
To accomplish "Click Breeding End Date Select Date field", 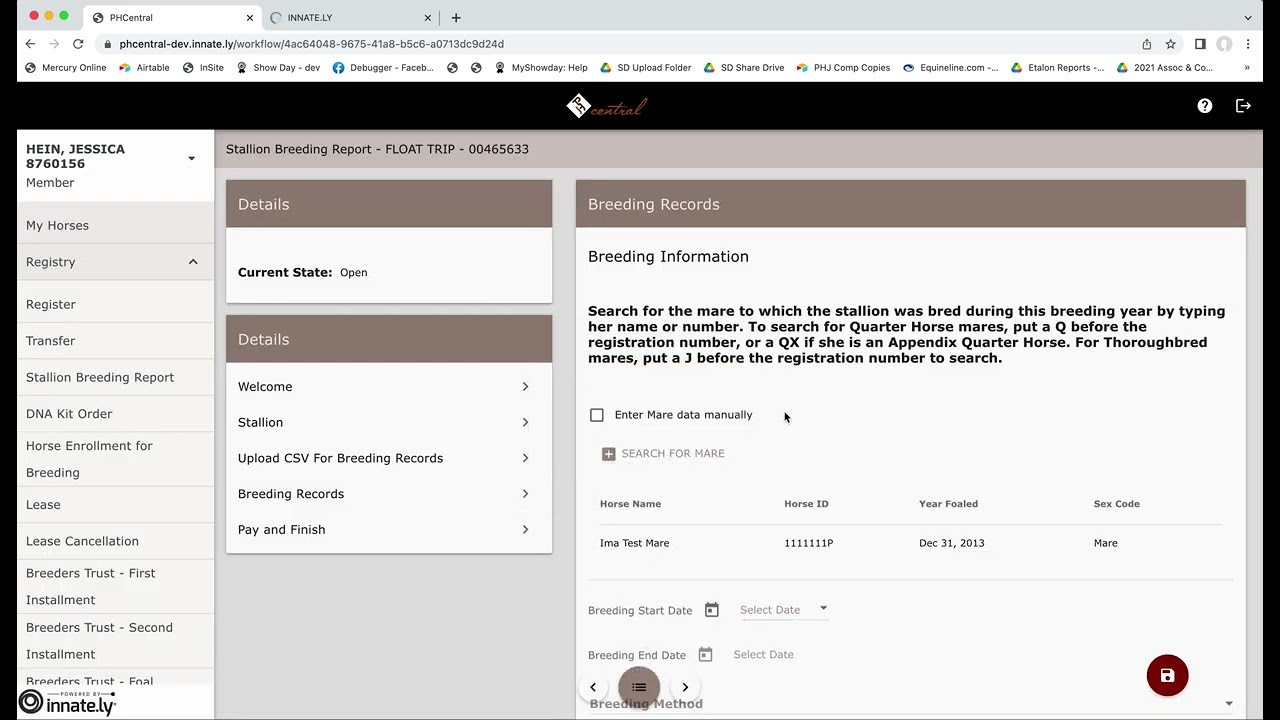I will pyautogui.click(x=763, y=654).
